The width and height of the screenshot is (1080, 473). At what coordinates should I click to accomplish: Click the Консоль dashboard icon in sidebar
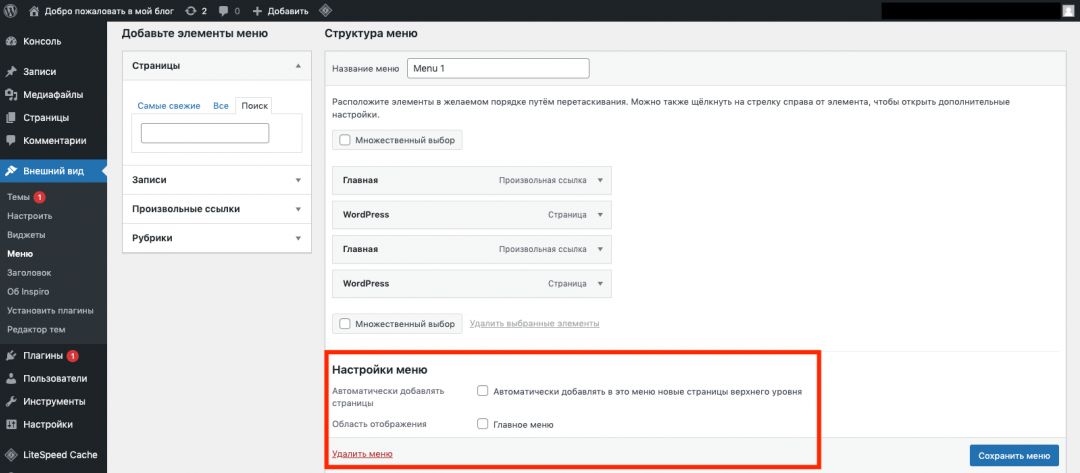(11, 41)
